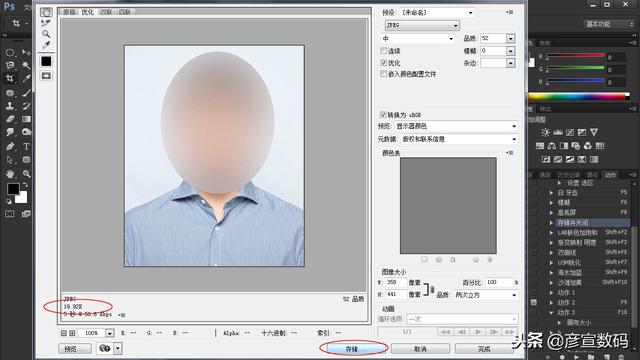
Task: Open the 元数据 metadata dropdown
Action: (459, 139)
